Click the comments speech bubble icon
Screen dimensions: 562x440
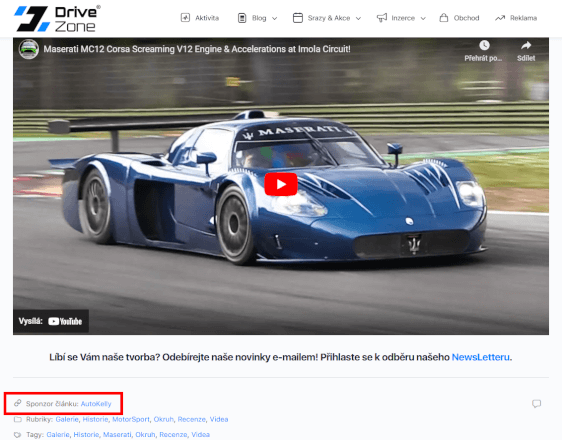(537, 404)
